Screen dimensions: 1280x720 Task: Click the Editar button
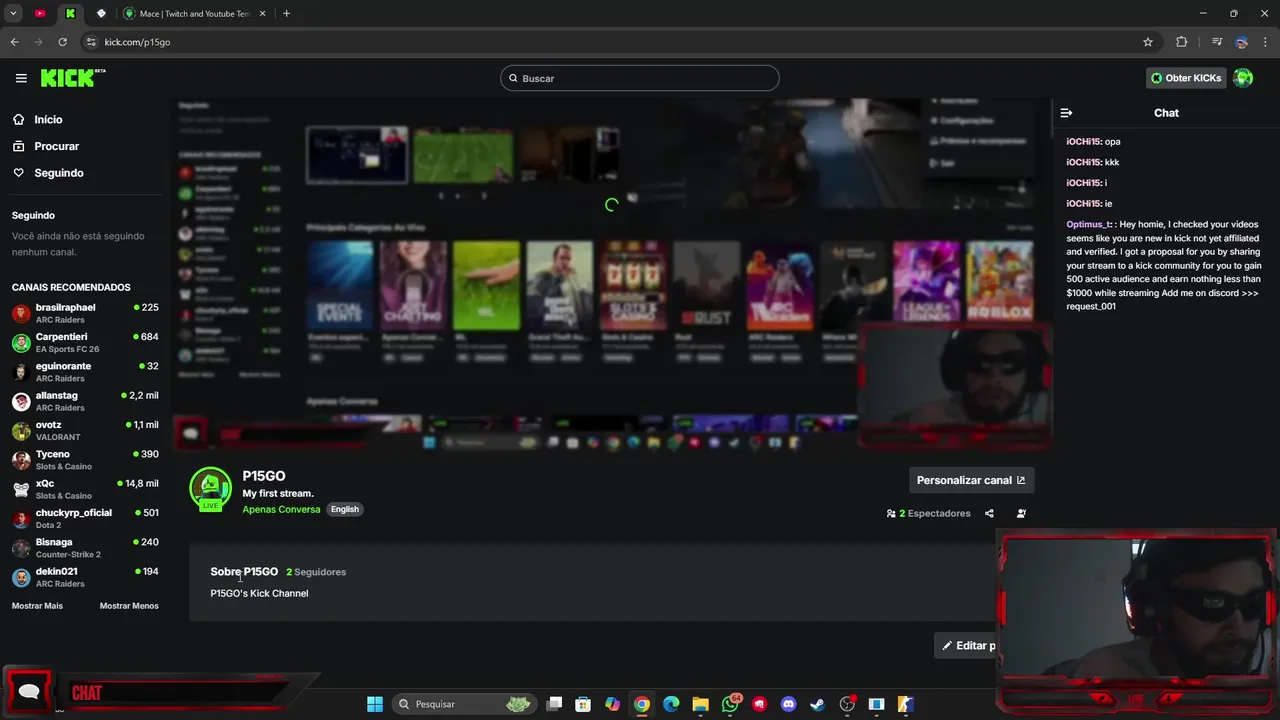pos(968,645)
